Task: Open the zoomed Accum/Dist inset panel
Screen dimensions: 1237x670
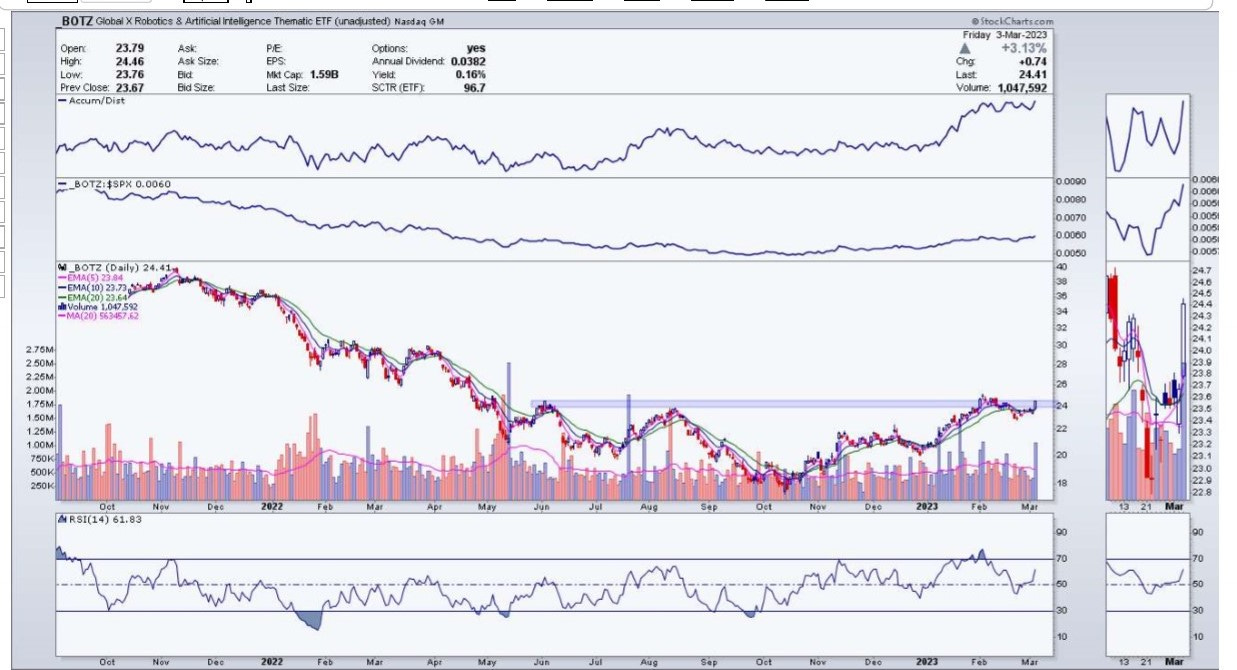Action: [1146, 137]
